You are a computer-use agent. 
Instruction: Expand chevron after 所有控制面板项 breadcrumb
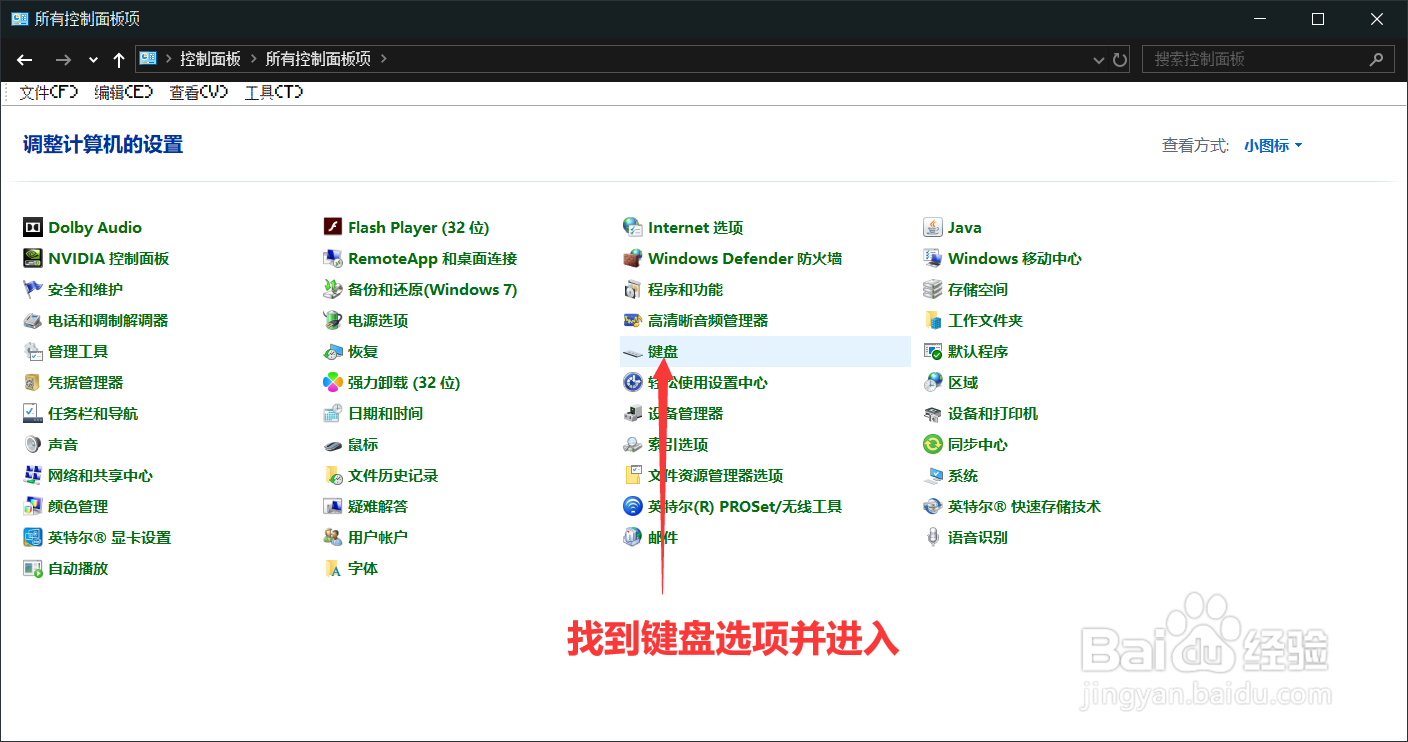tap(383, 59)
